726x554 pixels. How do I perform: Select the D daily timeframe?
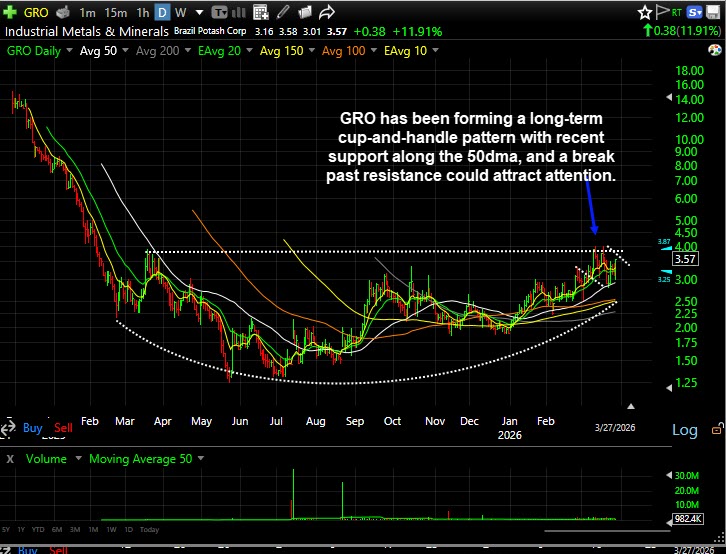coord(162,12)
